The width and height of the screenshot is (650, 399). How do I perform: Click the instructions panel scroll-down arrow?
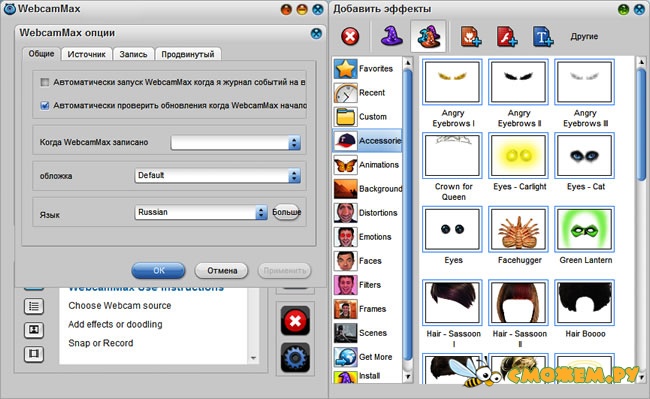point(253,358)
